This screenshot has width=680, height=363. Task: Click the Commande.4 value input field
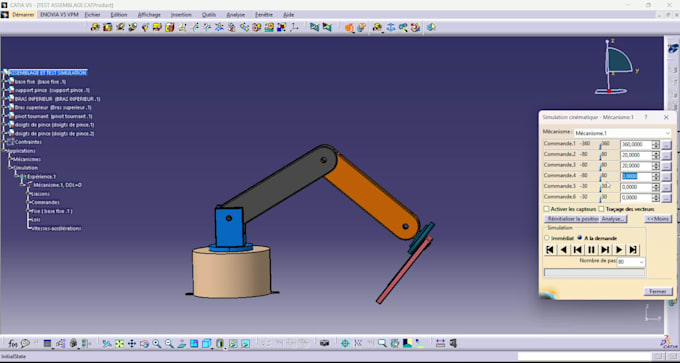[x=636, y=177]
